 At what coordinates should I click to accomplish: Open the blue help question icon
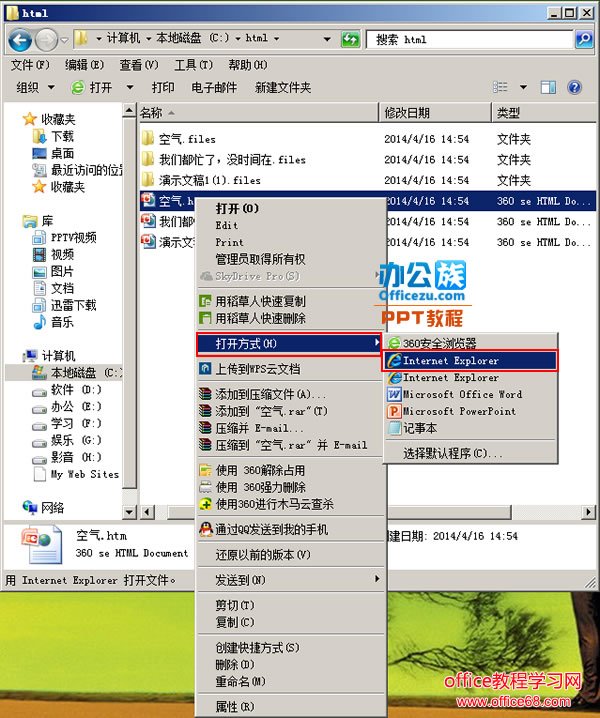click(x=574, y=87)
